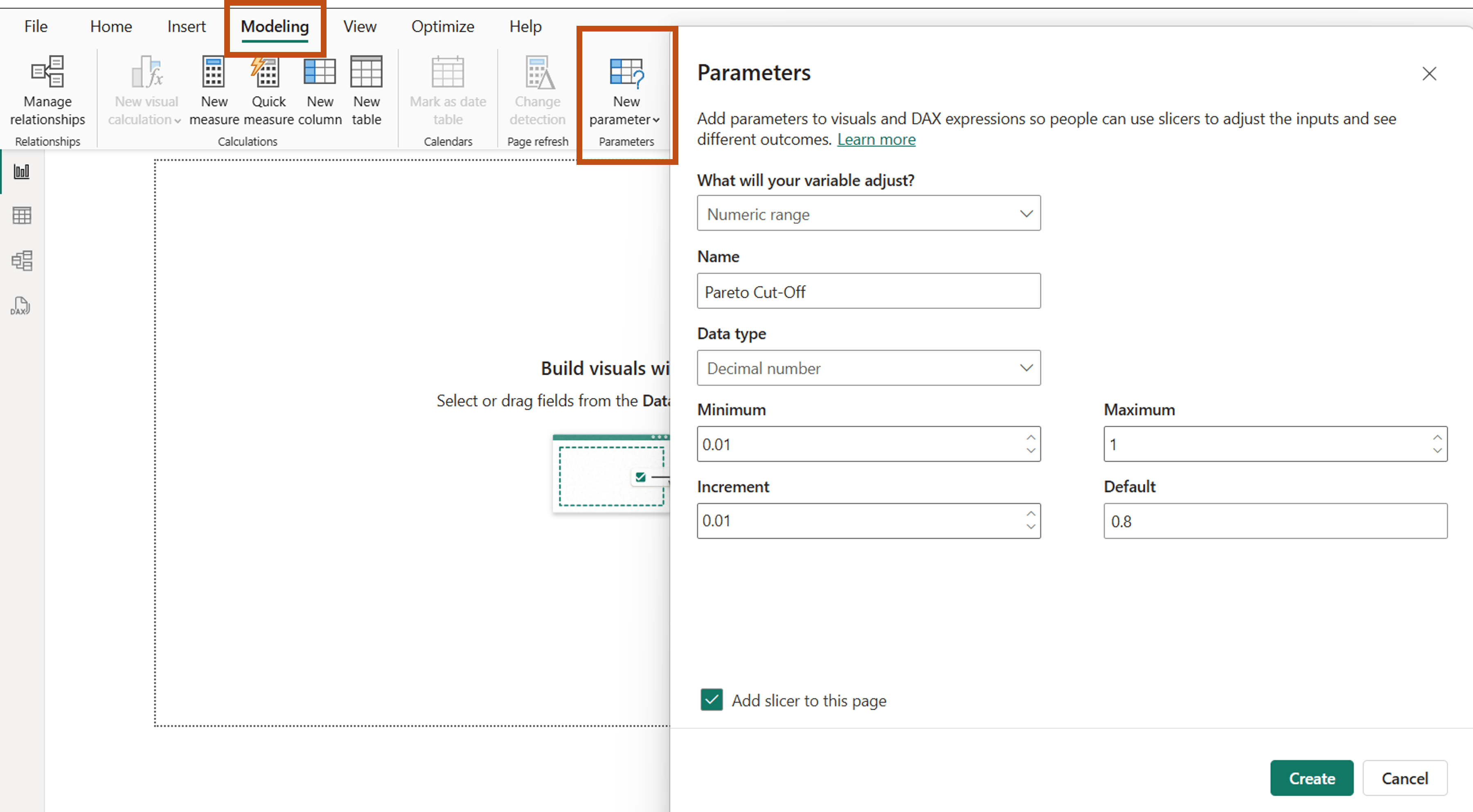Open Change detection settings
This screenshot has width=1473, height=812.
click(538, 91)
